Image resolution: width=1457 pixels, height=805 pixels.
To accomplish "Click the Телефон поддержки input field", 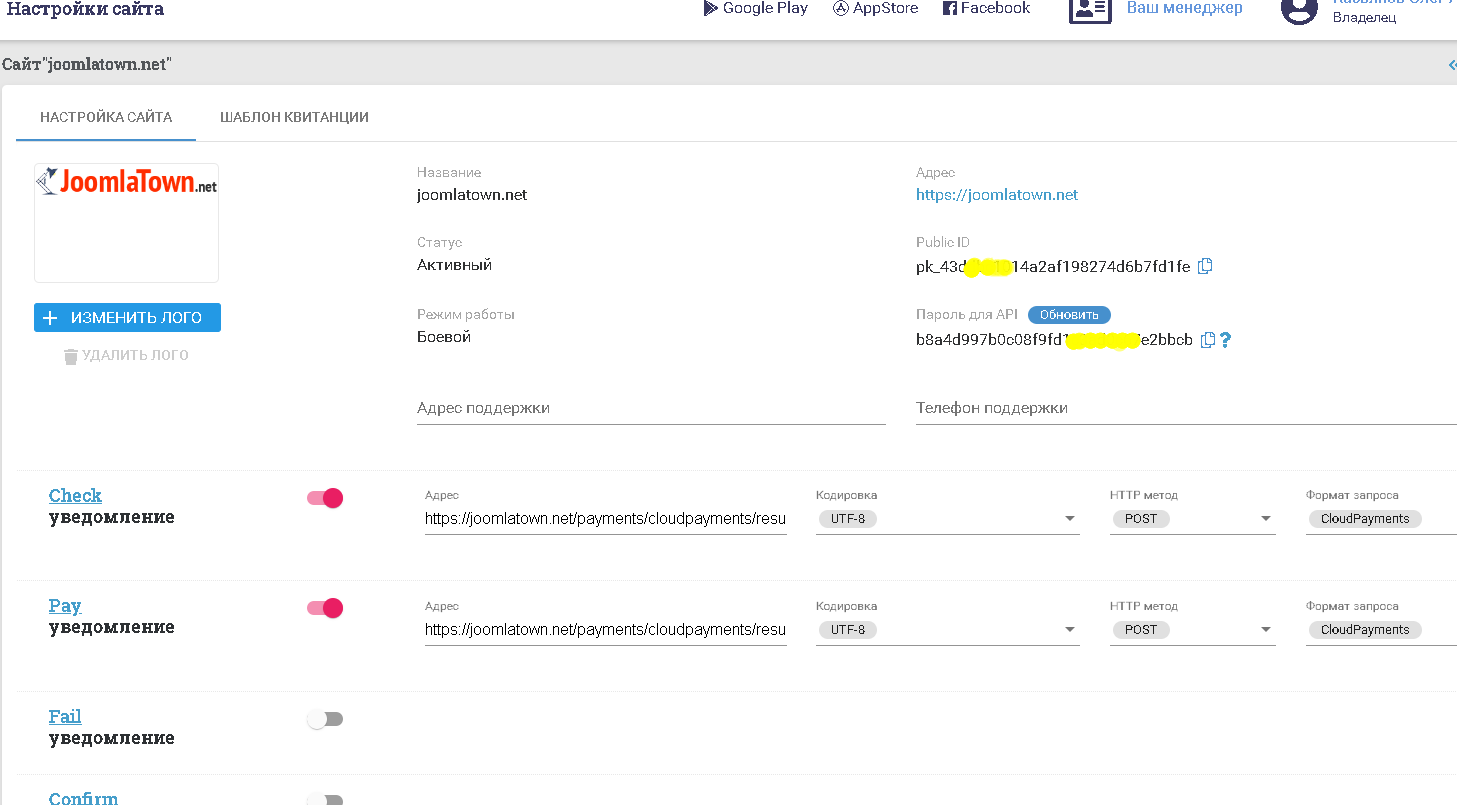I will click(1186, 408).
